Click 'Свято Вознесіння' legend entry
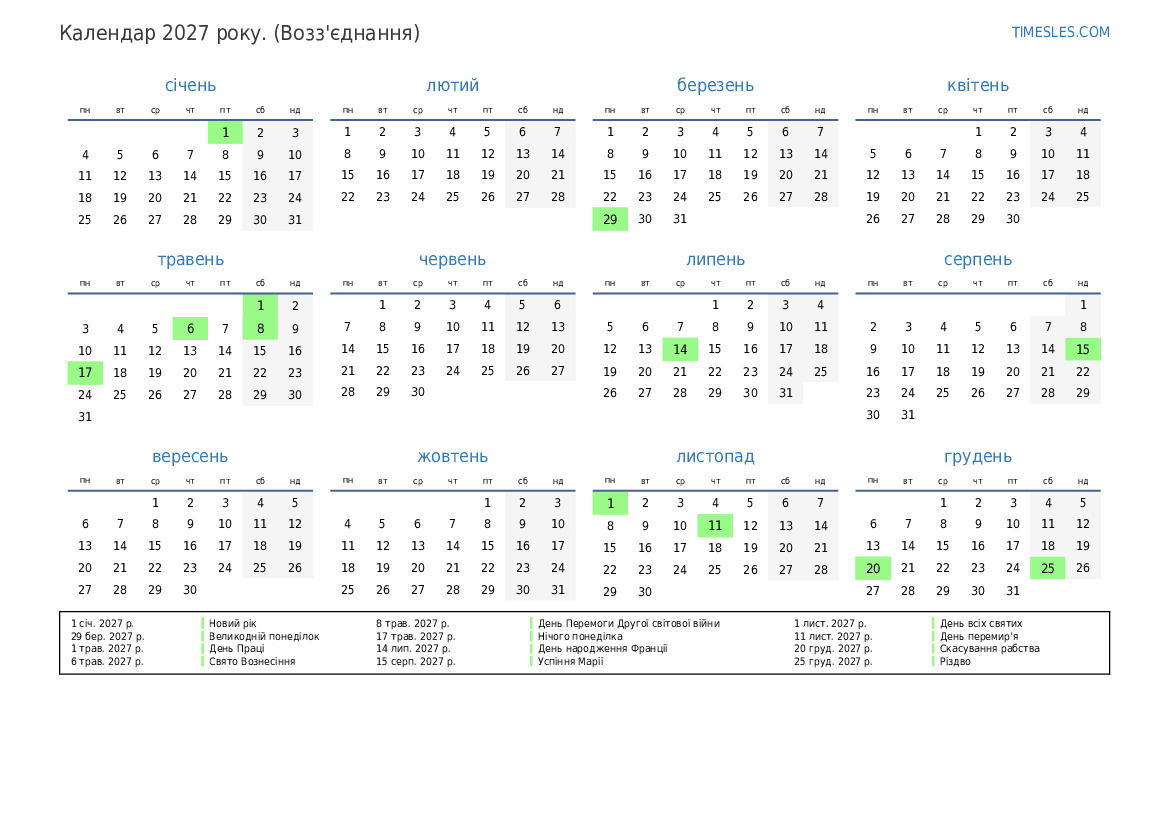Viewport: 1169px width, 827px height. [252, 661]
